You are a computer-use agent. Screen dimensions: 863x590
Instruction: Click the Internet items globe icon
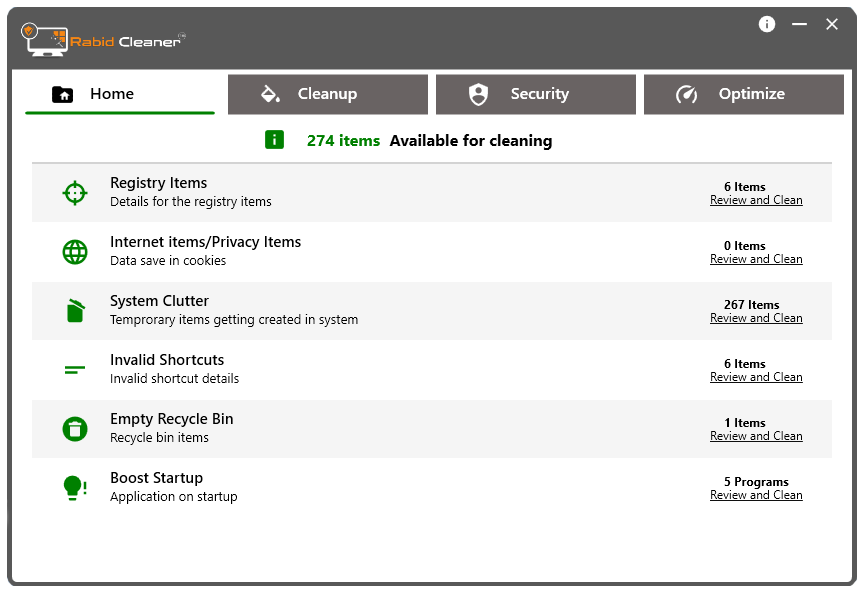[x=75, y=252]
